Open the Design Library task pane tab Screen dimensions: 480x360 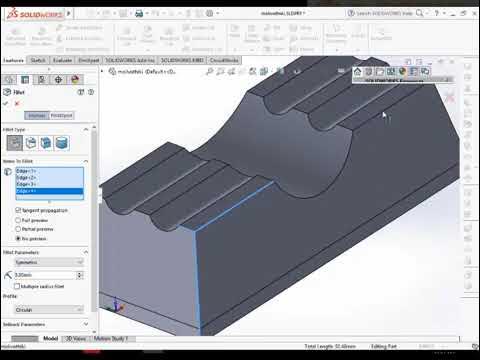369,71
